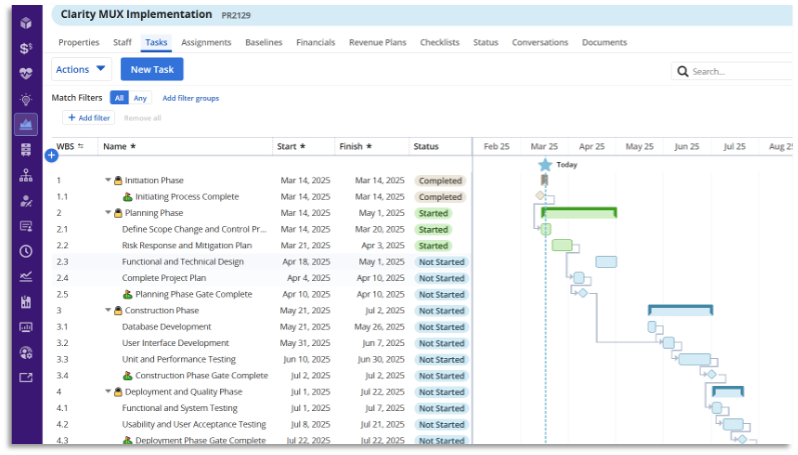Sort by the Name column header
798x455 pixels.
[120, 146]
